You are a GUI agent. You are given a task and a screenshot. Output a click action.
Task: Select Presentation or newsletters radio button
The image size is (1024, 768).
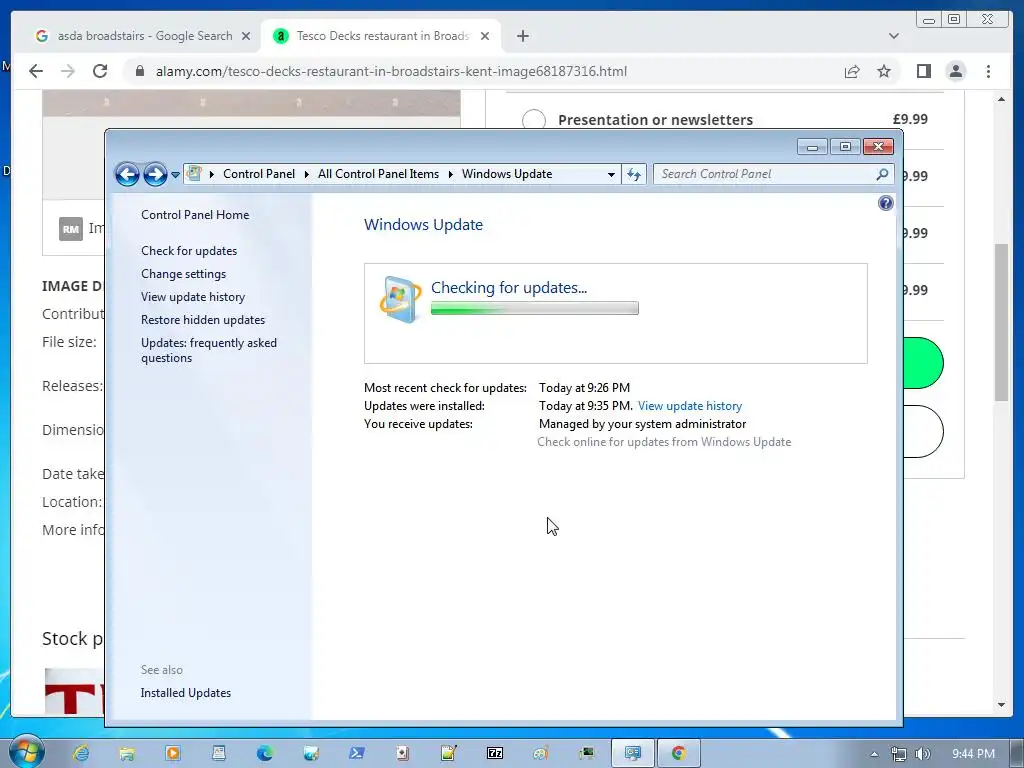(534, 120)
